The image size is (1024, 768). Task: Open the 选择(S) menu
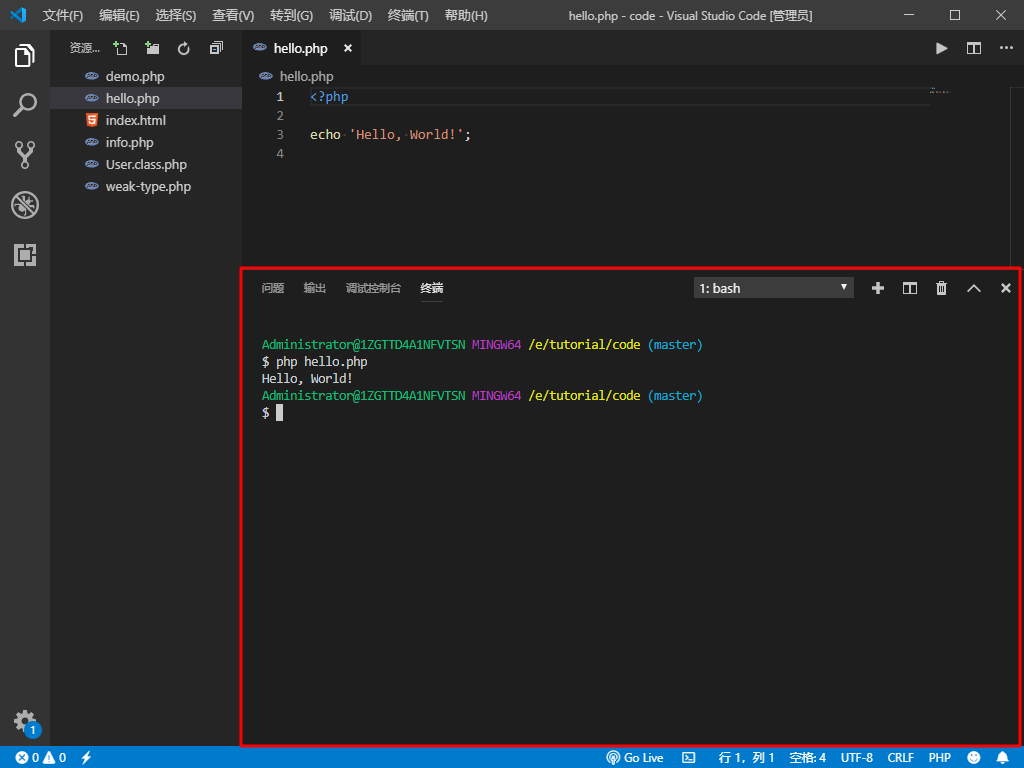pyautogui.click(x=176, y=16)
